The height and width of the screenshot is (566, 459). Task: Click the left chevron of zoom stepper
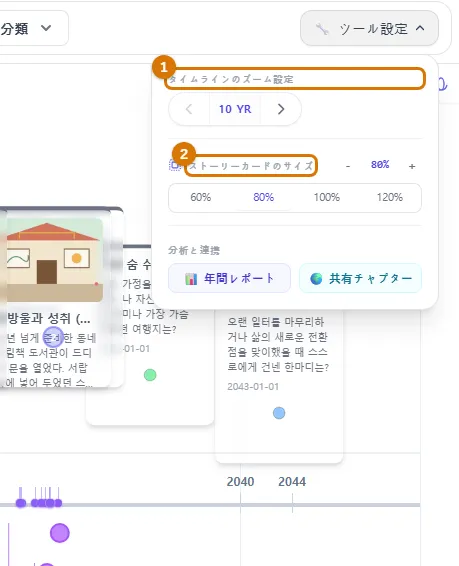(x=189, y=109)
